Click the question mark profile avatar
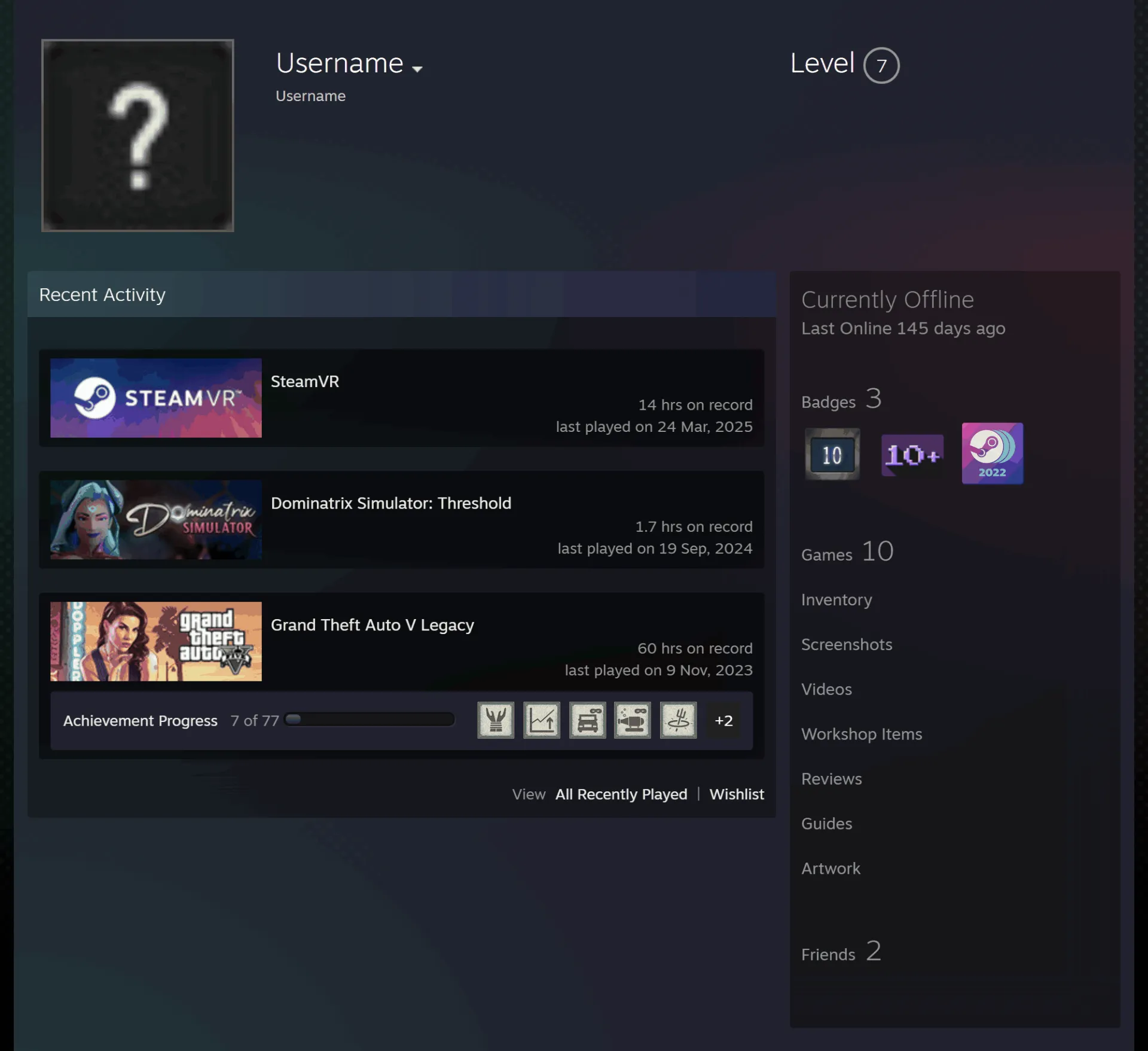The image size is (1148, 1051). pyautogui.click(x=138, y=135)
